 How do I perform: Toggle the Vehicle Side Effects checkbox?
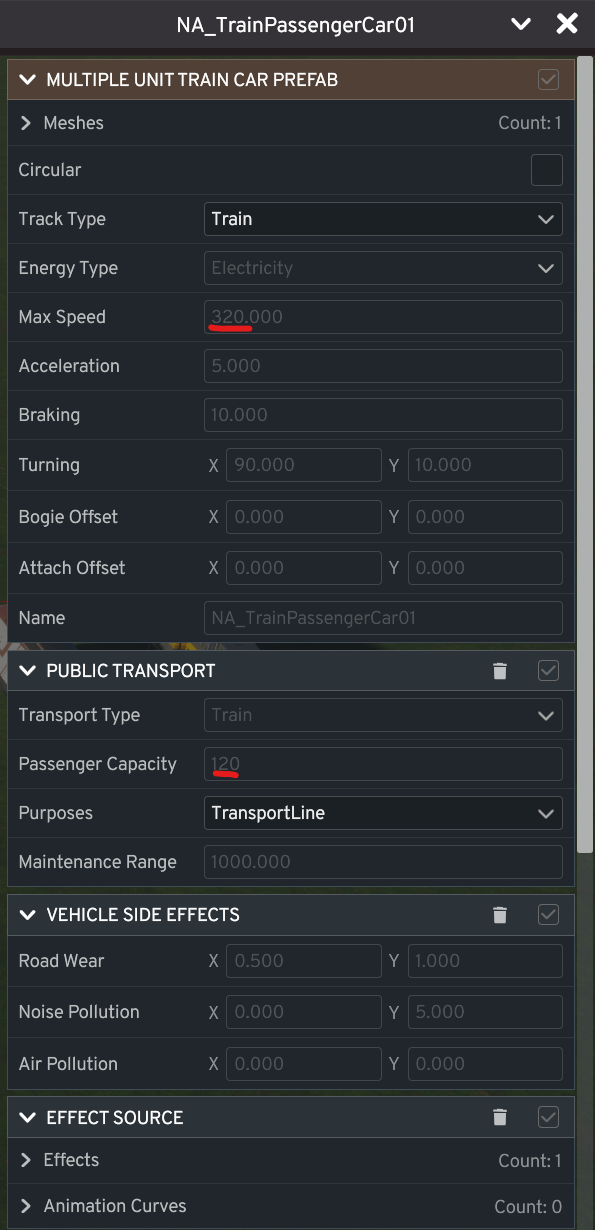[x=547, y=914]
